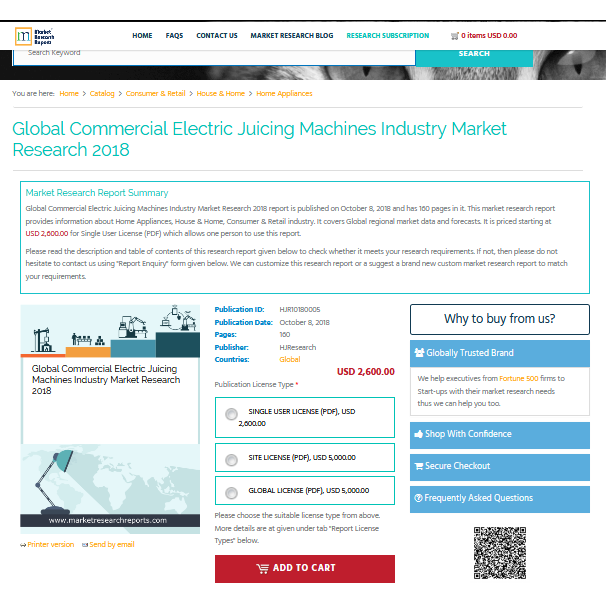The image size is (606, 593).
Task: Open the Contact Us menu item
Action: pyautogui.click(x=217, y=36)
